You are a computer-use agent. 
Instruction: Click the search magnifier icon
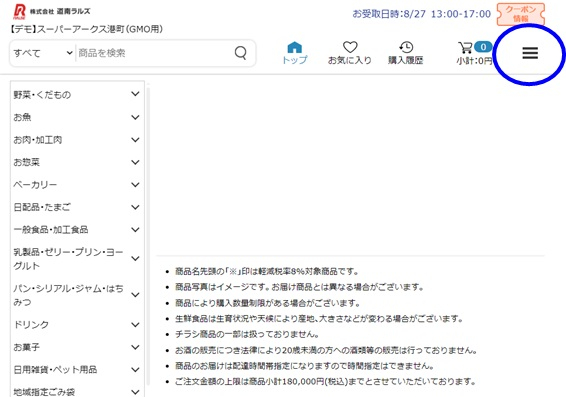tap(240, 53)
